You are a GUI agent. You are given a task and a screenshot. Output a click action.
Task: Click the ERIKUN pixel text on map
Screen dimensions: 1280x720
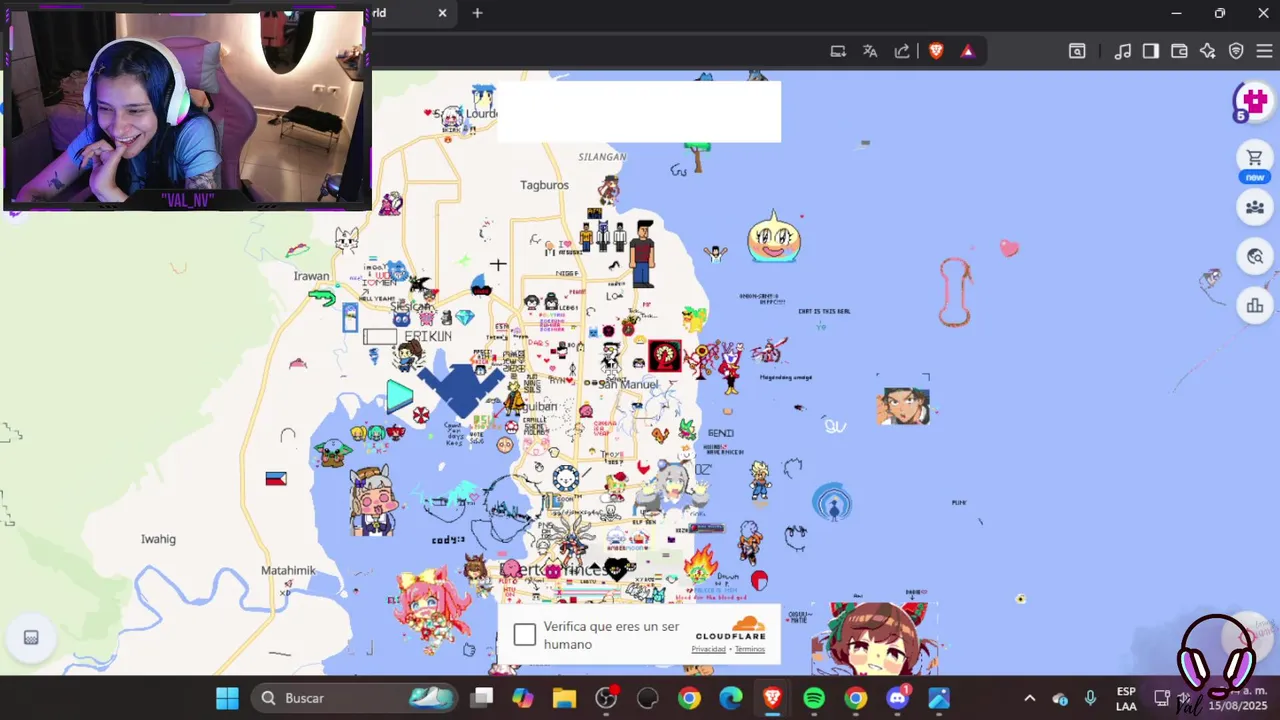coord(427,336)
